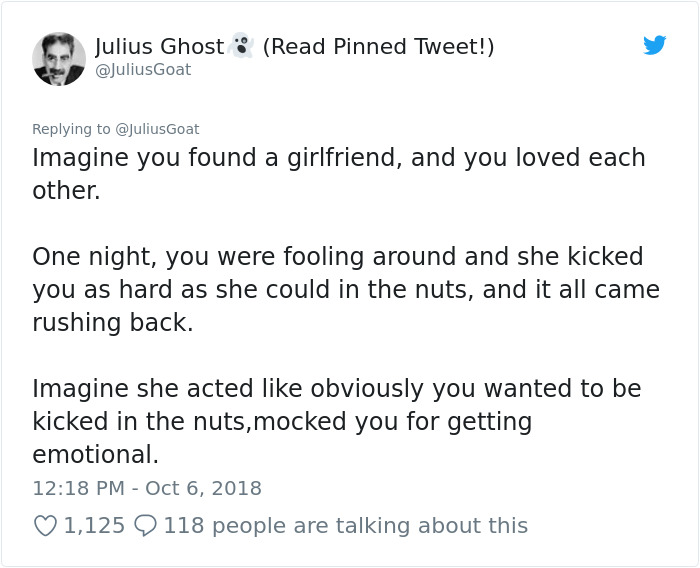
Task: Click the "Replying to" label
Action: pyautogui.click(x=72, y=129)
